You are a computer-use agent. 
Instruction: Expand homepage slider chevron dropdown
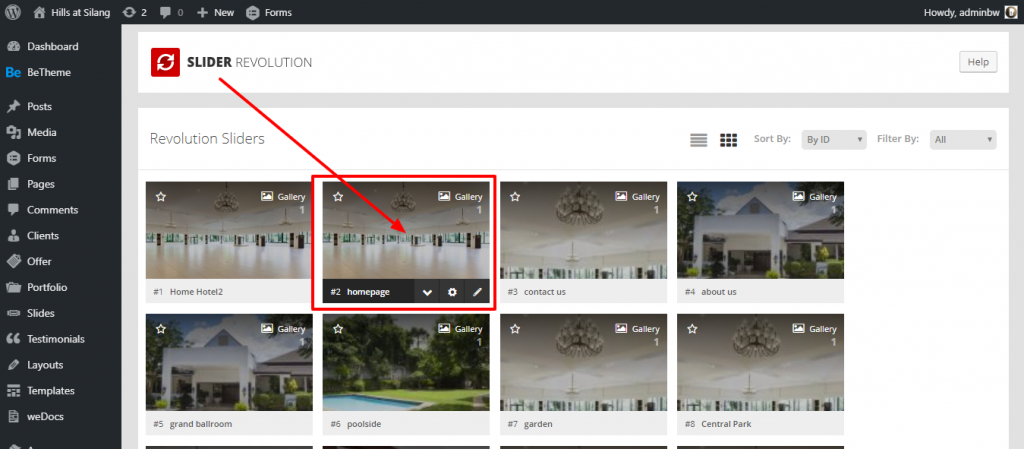tap(427, 292)
